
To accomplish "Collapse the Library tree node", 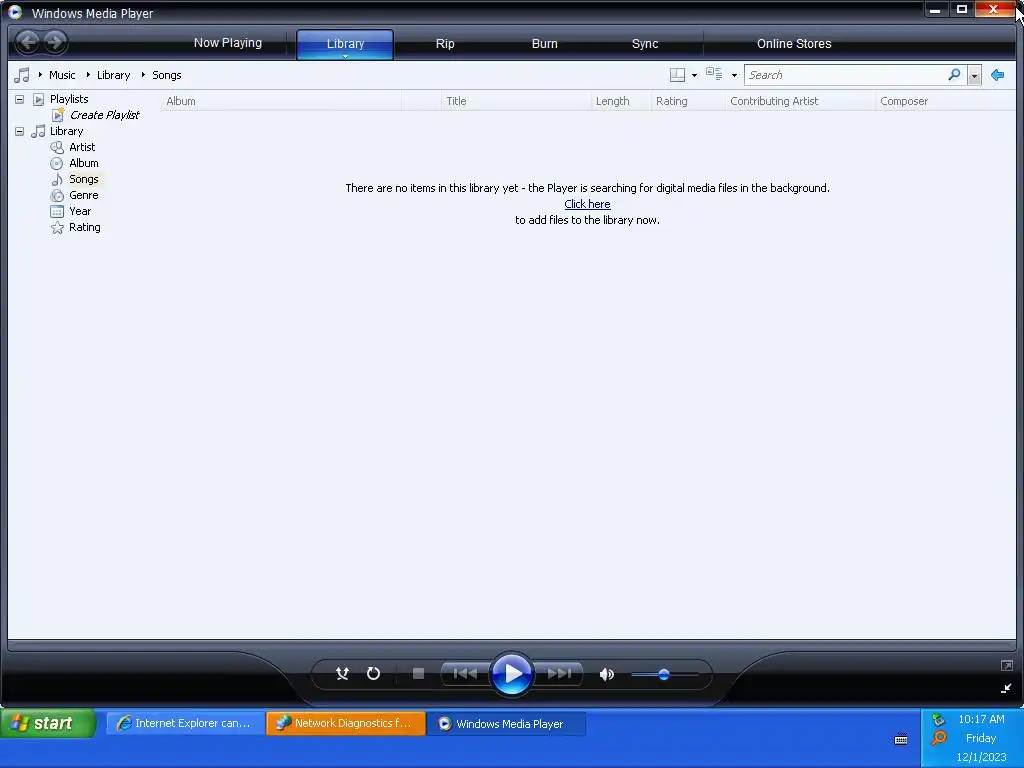I will (x=20, y=131).
